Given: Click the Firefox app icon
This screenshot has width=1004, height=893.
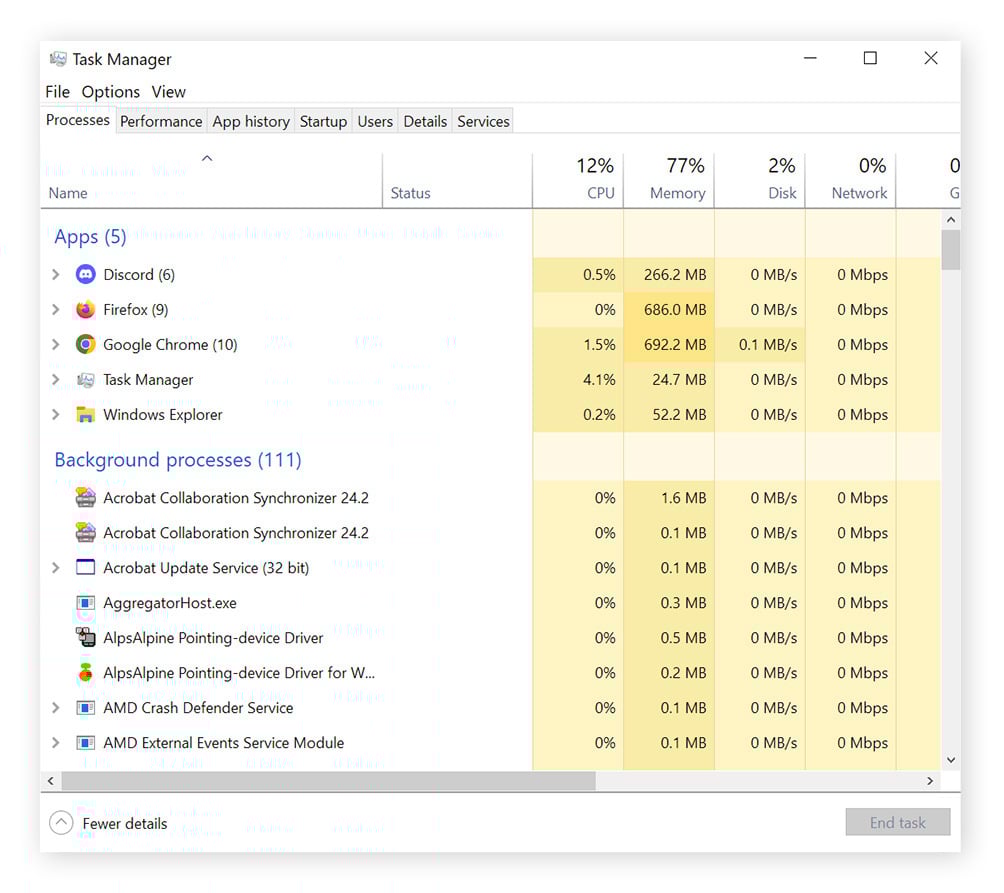Looking at the screenshot, I should click(84, 309).
